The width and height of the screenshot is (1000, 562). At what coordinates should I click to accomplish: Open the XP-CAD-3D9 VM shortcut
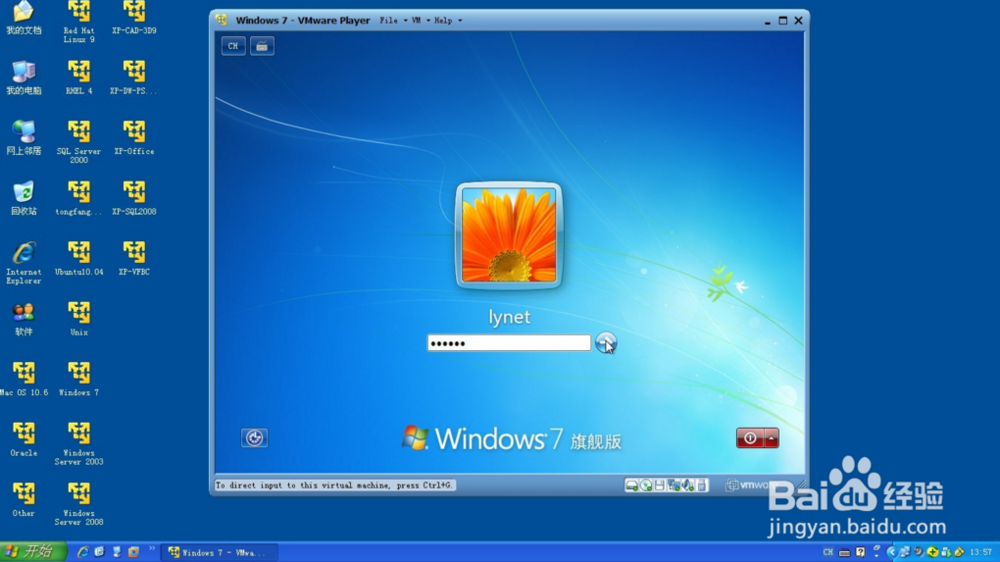click(134, 18)
